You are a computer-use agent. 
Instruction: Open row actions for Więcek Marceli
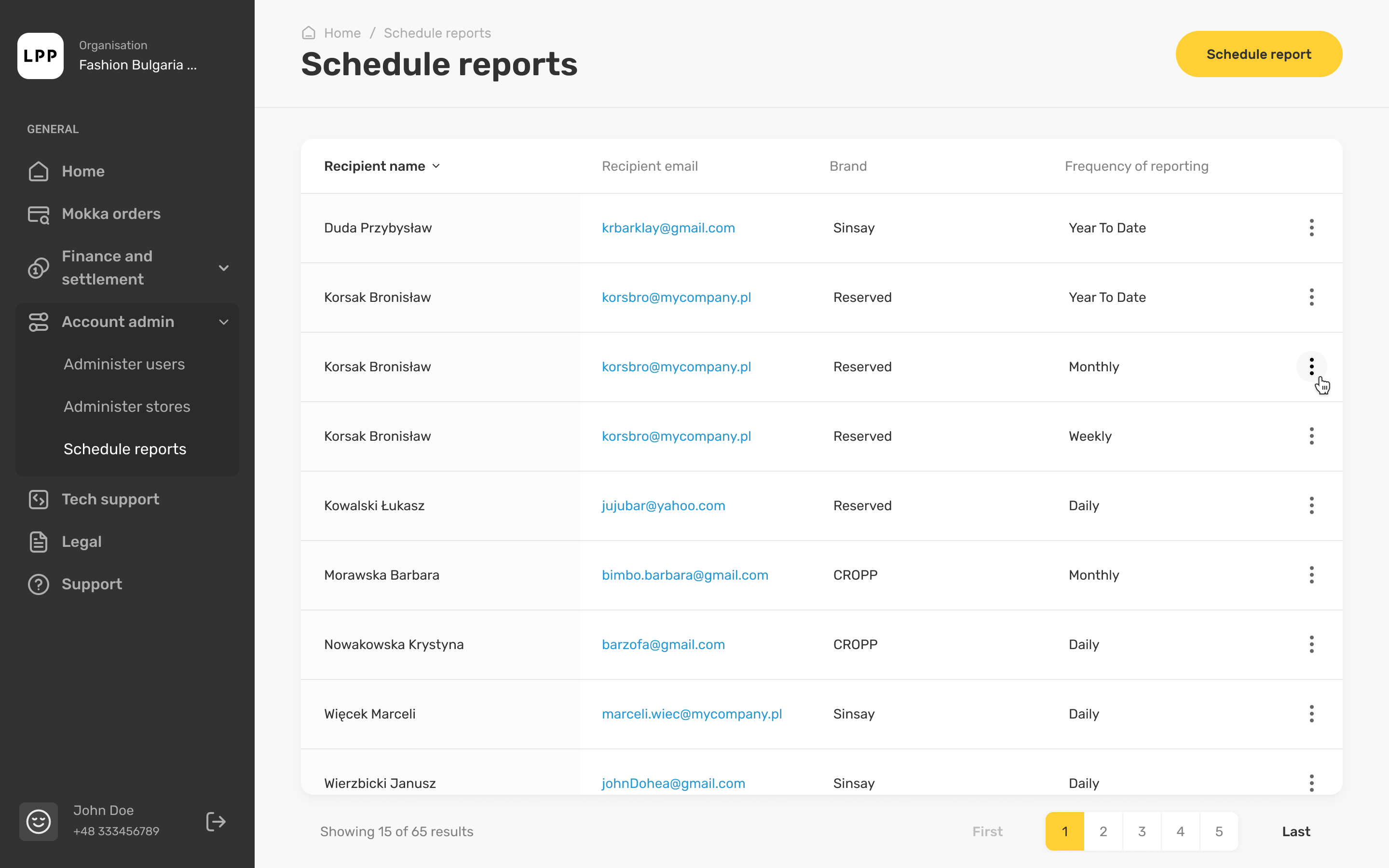(1311, 714)
